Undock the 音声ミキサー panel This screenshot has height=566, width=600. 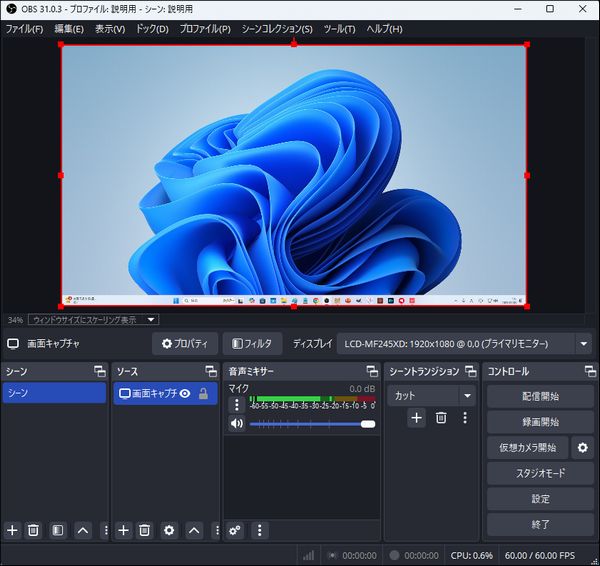click(372, 371)
